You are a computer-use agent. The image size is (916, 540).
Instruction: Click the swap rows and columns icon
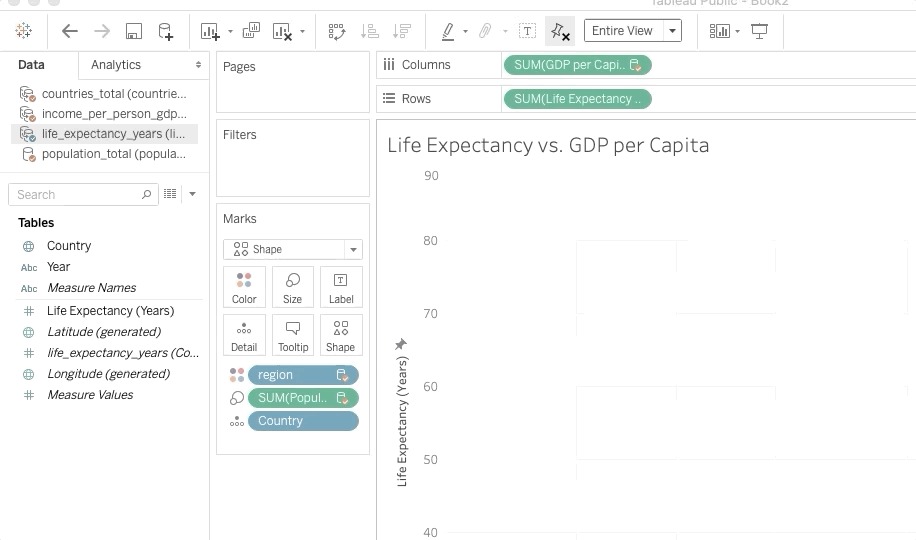click(337, 31)
